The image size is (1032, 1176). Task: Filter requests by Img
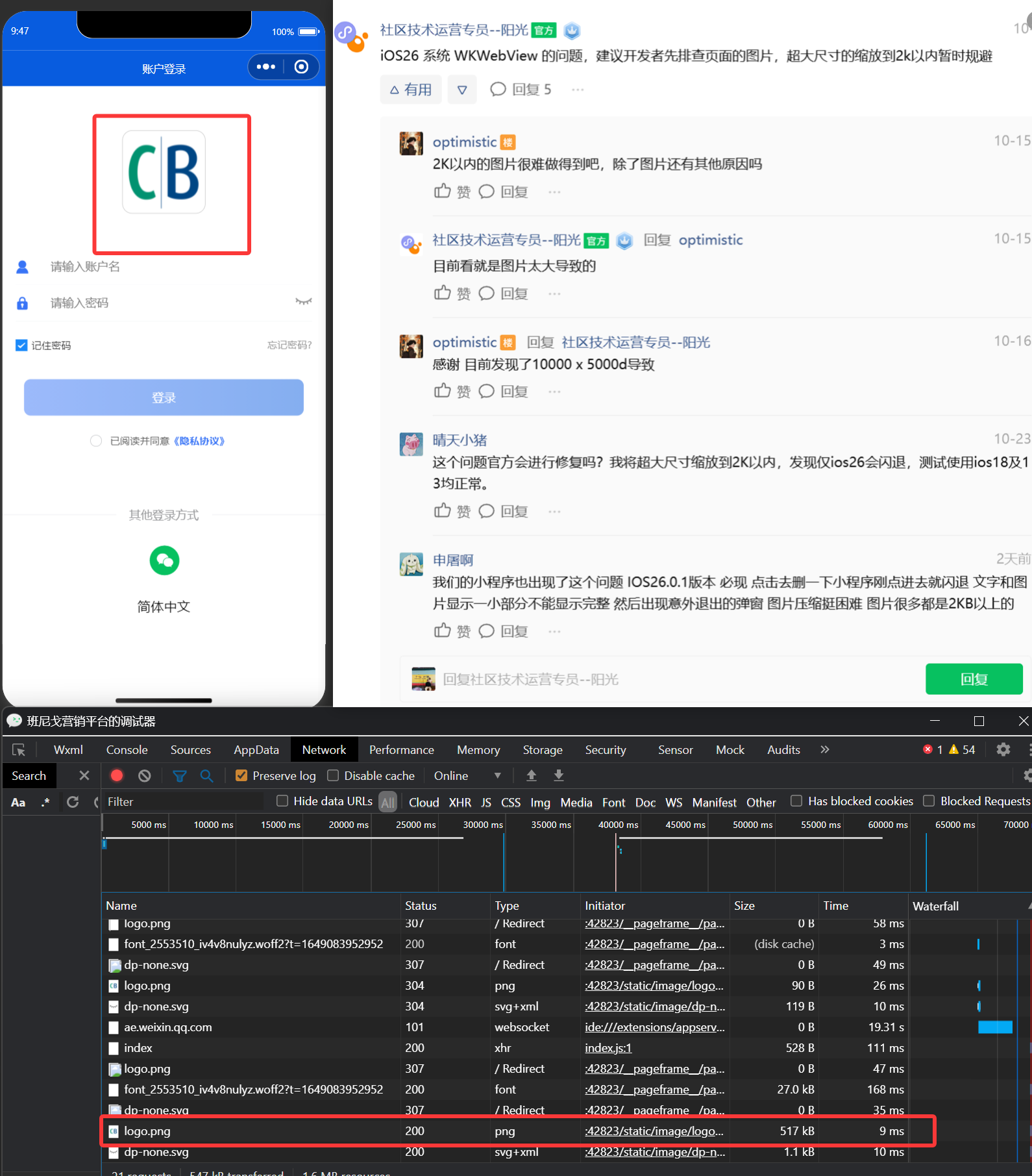(x=540, y=802)
